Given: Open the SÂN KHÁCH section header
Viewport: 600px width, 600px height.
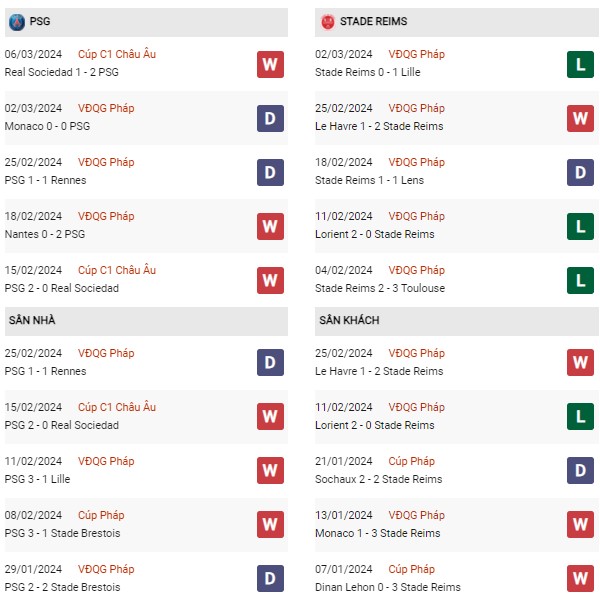Looking at the screenshot, I should point(457,321).
